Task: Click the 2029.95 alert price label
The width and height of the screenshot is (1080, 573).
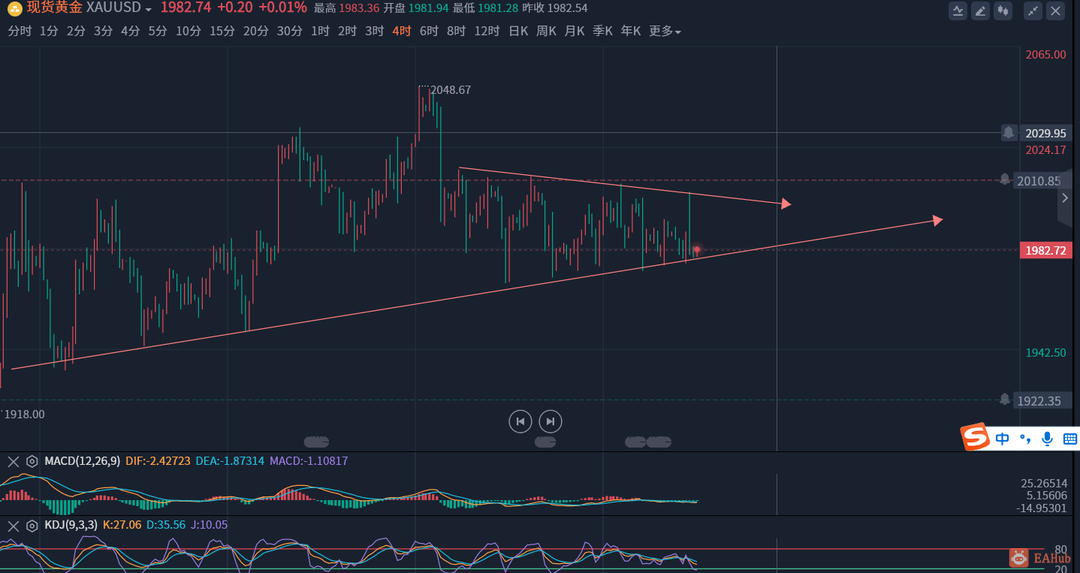Action: (x=1046, y=133)
